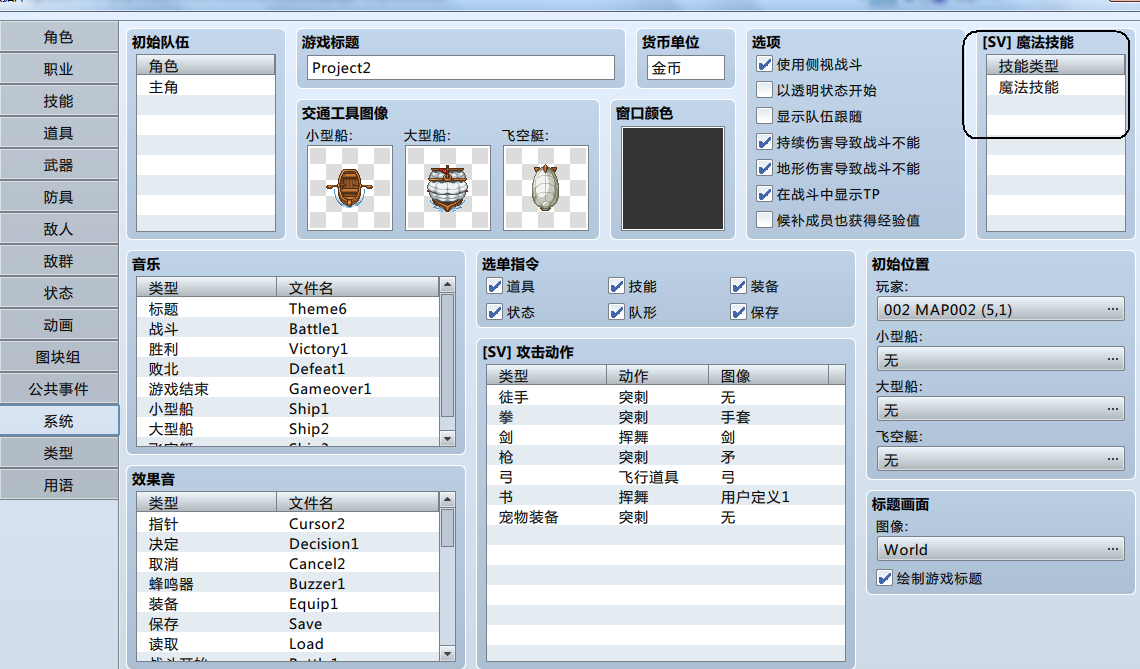Click music list scroll up arrow
Image resolution: width=1140 pixels, height=669 pixels.
click(x=447, y=285)
